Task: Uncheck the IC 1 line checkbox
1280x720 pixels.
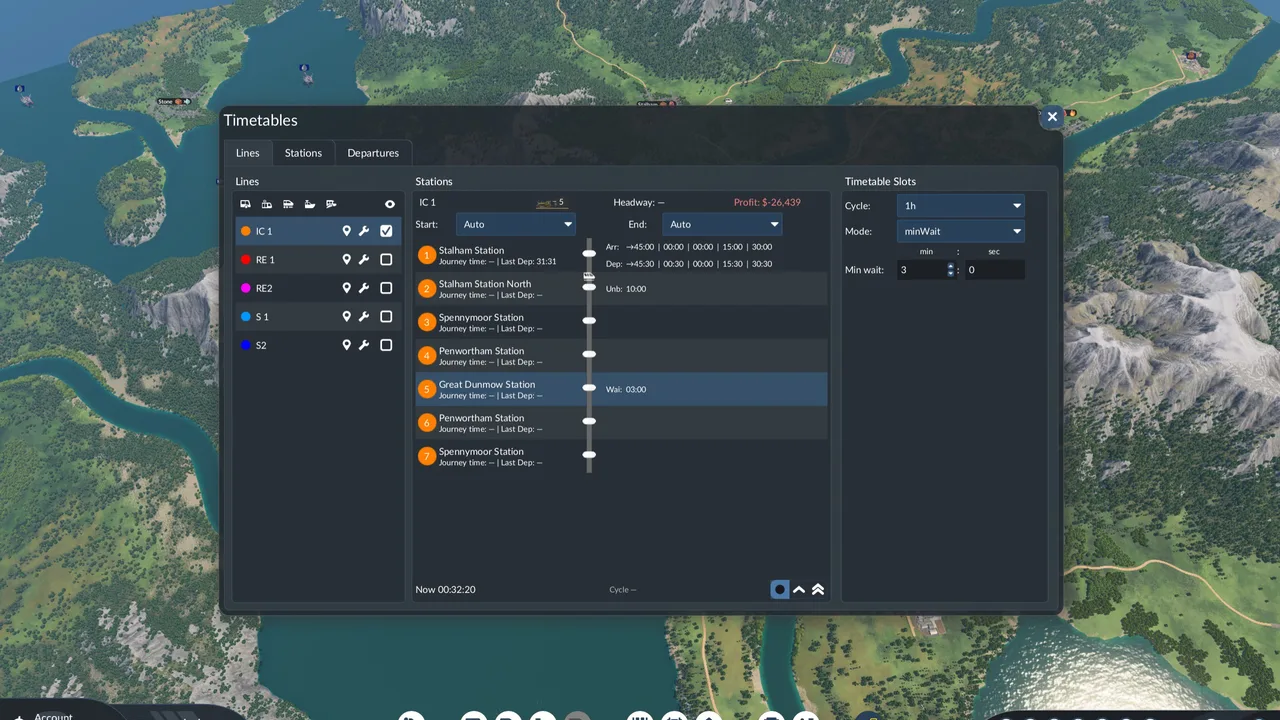Action: [386, 231]
